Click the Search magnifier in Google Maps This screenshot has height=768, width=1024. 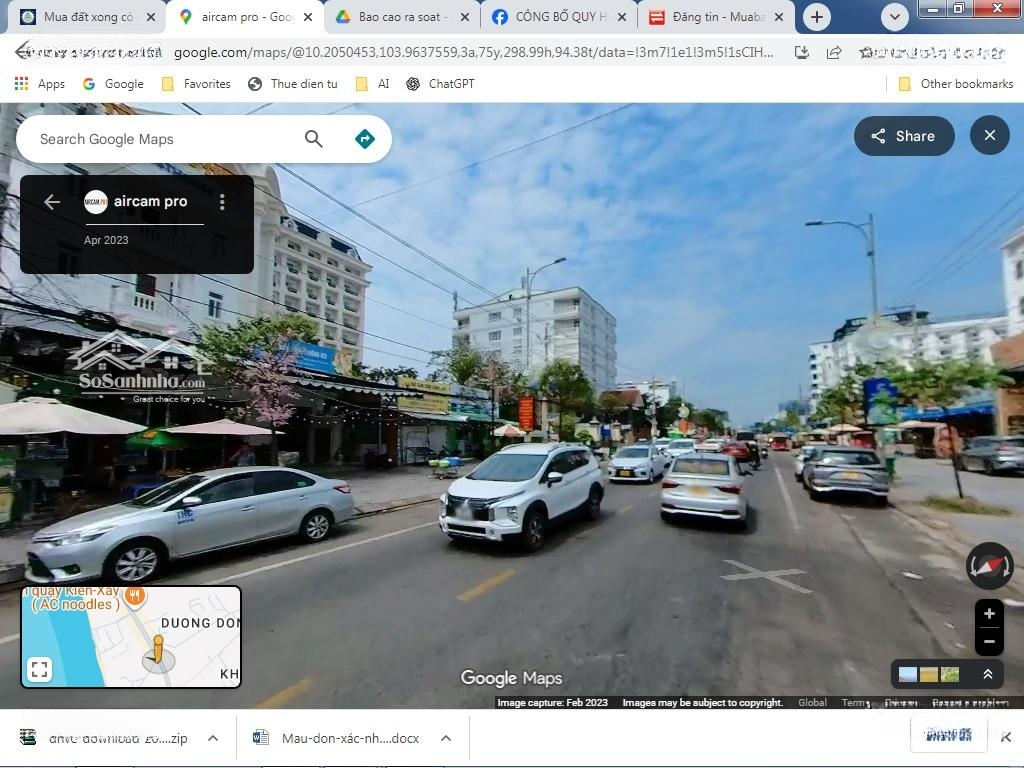click(314, 138)
